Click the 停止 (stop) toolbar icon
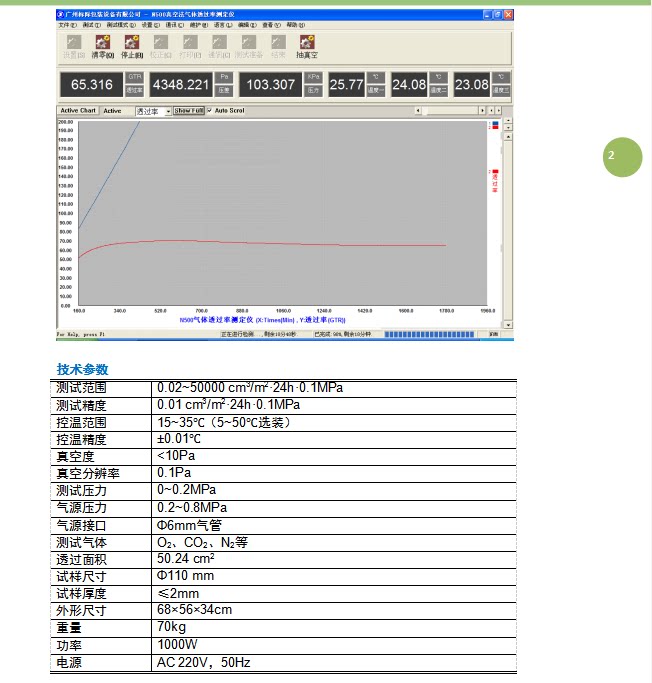 pos(132,42)
